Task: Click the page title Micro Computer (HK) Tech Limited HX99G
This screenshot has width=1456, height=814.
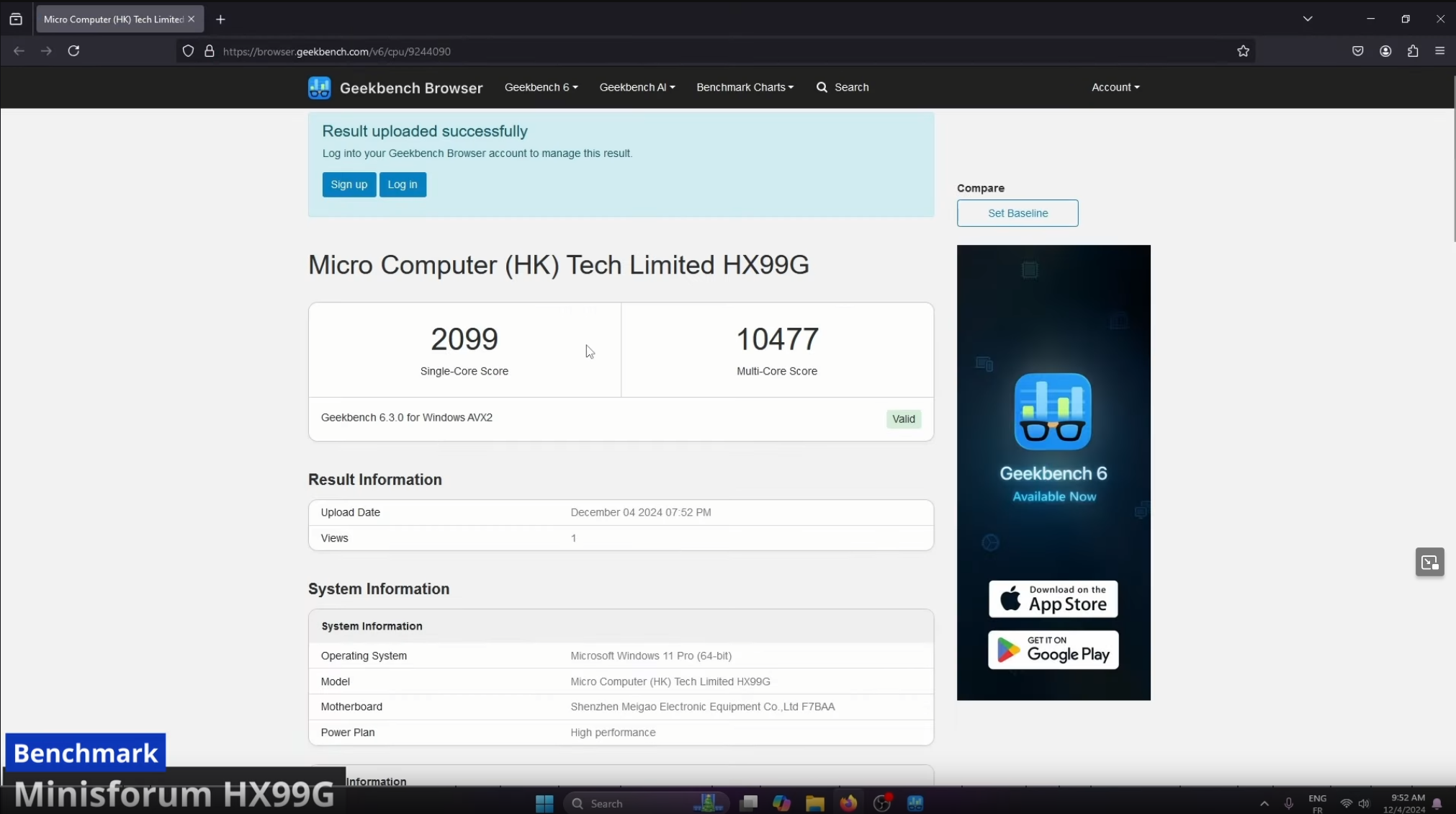Action: coord(558,265)
